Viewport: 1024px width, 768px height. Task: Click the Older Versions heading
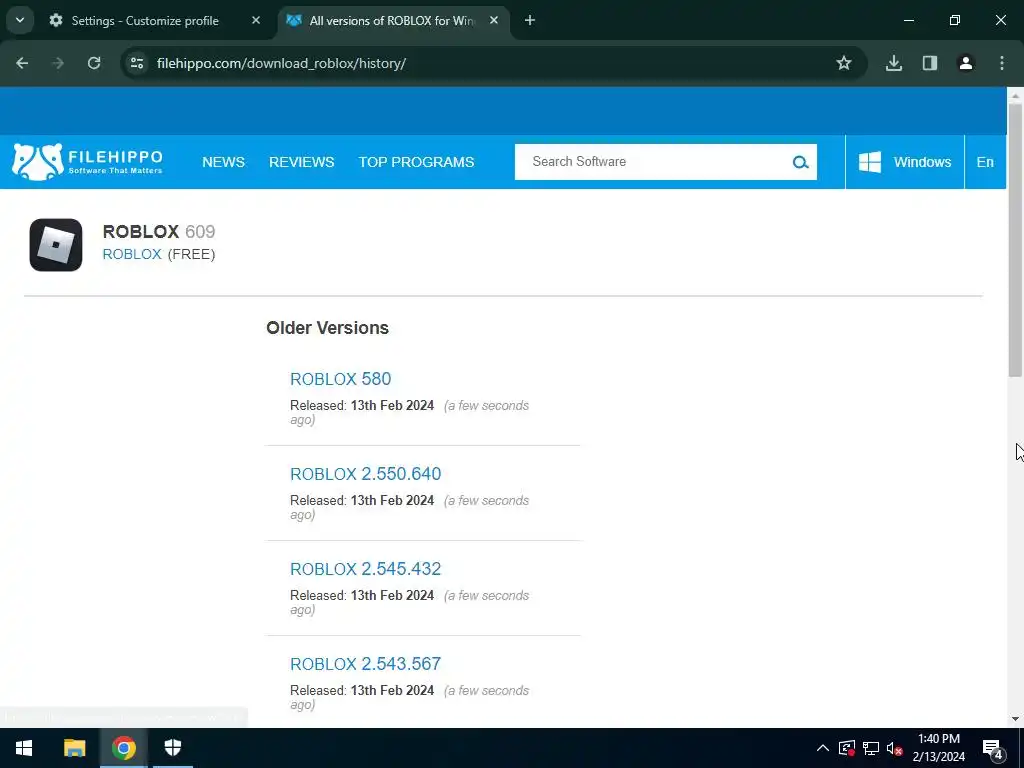coord(327,328)
